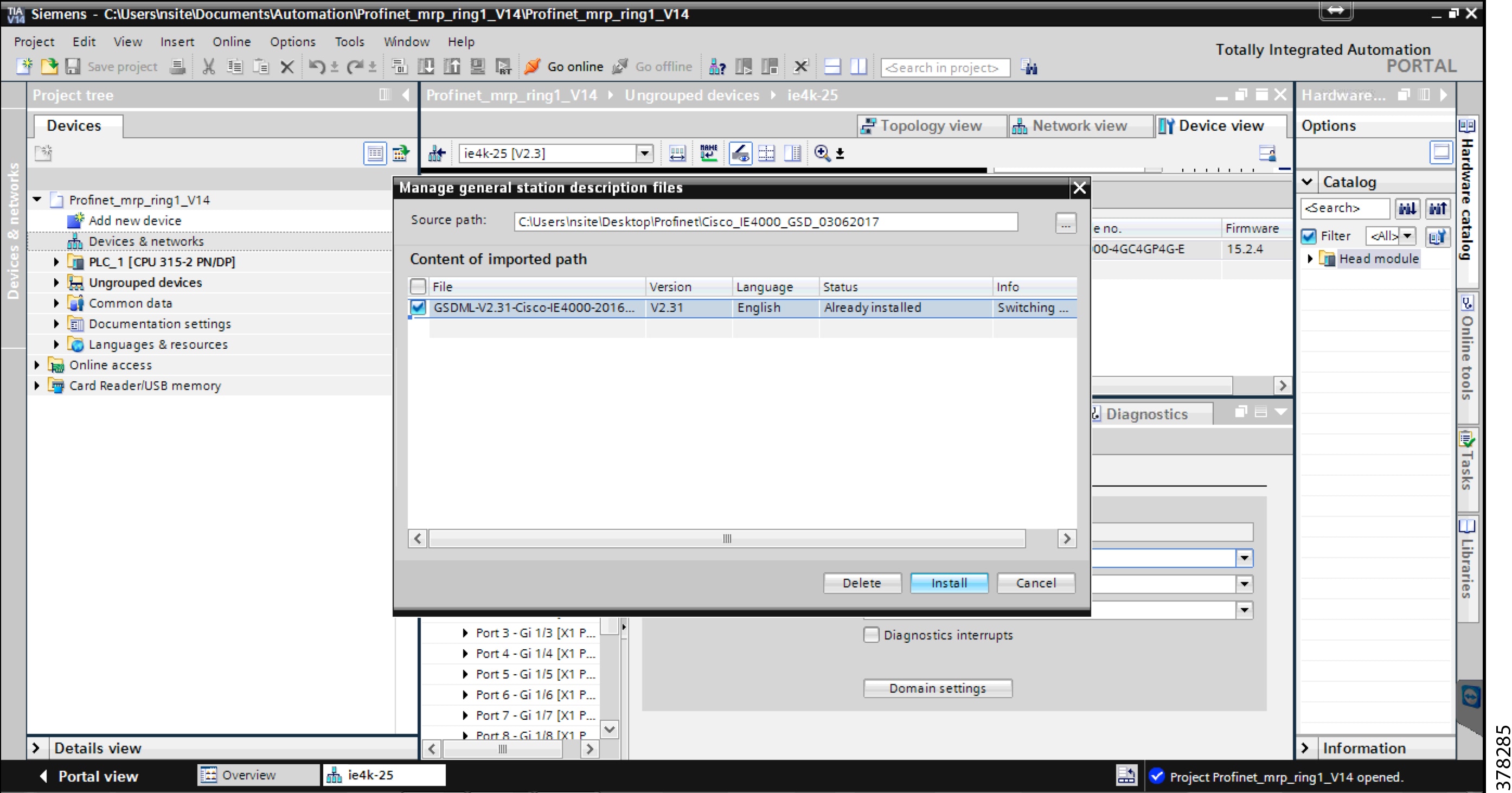The width and height of the screenshot is (1512, 793).
Task: Click the Download to device icon
Action: click(426, 67)
